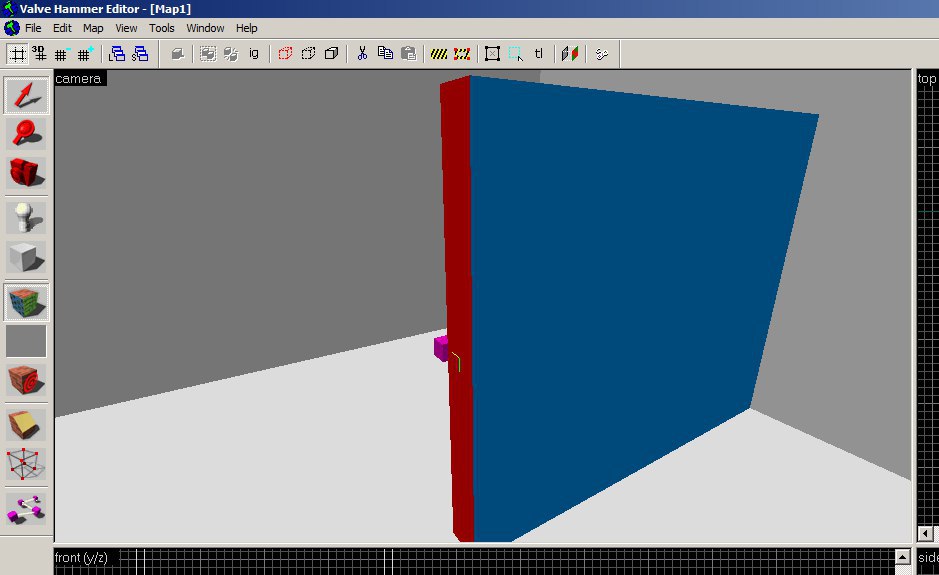939x575 pixels.
Task: Click the run map icon
Action: [602, 54]
